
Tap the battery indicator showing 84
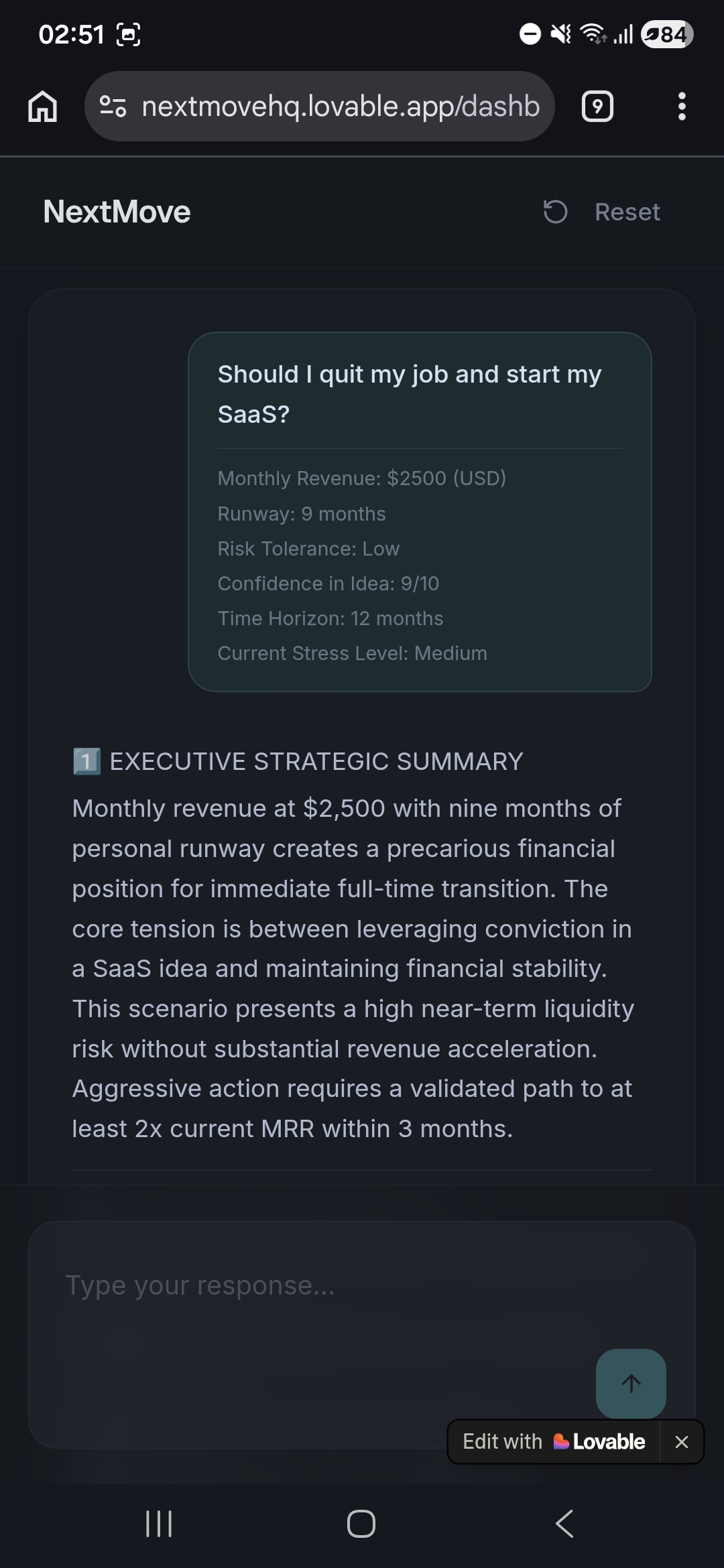[x=664, y=34]
